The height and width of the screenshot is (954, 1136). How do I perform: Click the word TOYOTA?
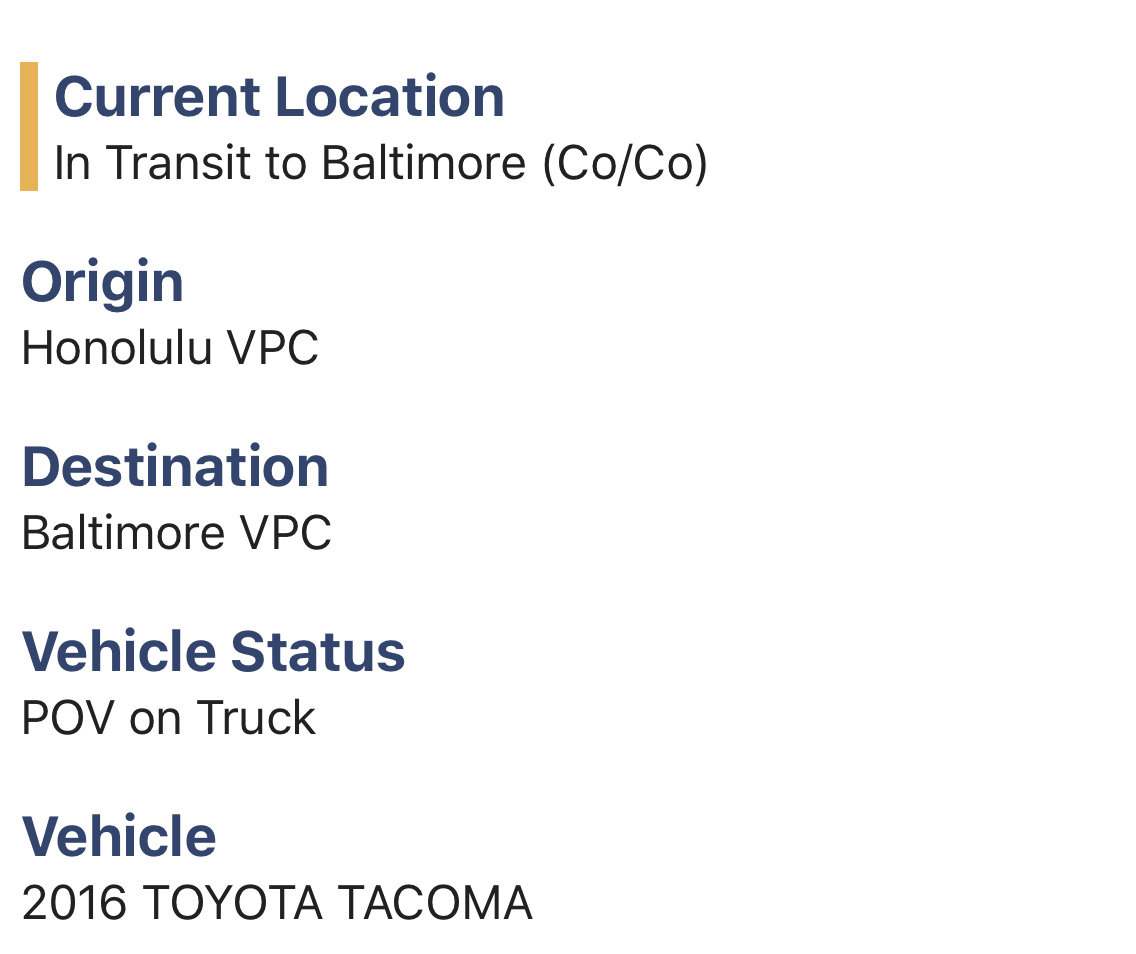[233, 903]
